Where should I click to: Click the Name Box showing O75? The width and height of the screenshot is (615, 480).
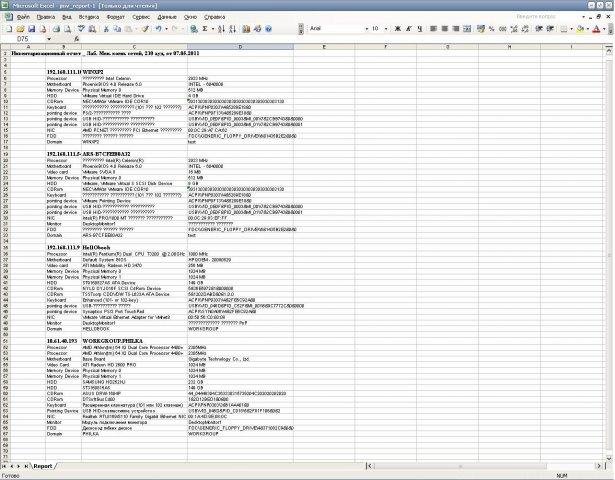[x=23, y=39]
